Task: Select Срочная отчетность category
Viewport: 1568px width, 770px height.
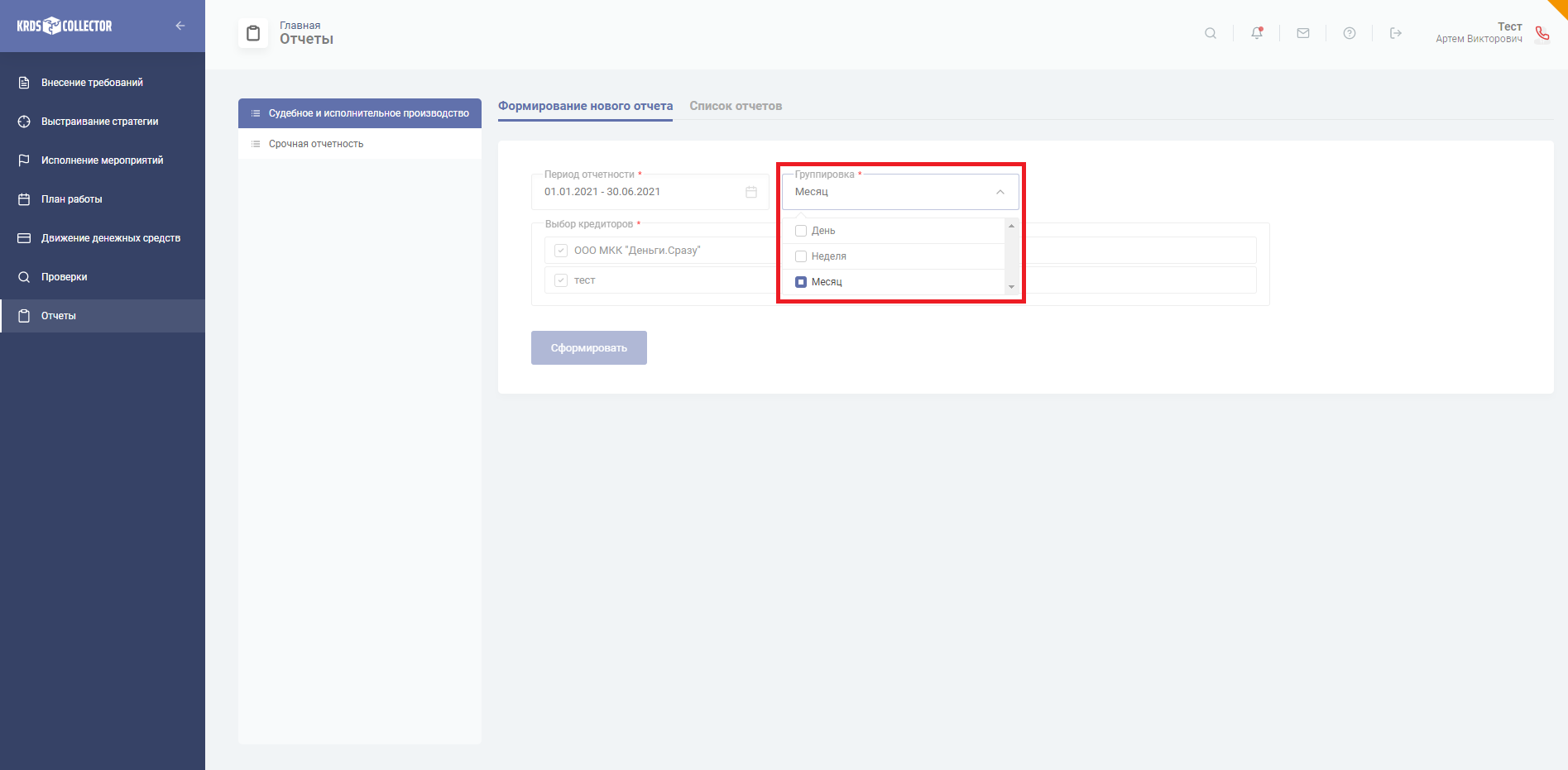Action: tap(360, 144)
